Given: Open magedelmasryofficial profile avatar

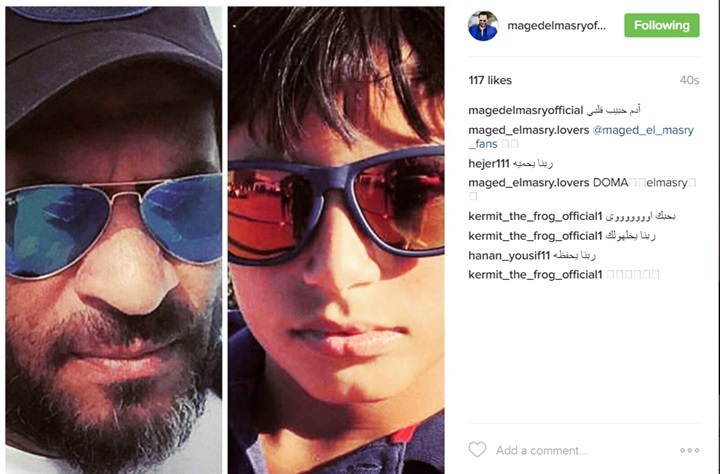Looking at the screenshot, I should (x=483, y=26).
